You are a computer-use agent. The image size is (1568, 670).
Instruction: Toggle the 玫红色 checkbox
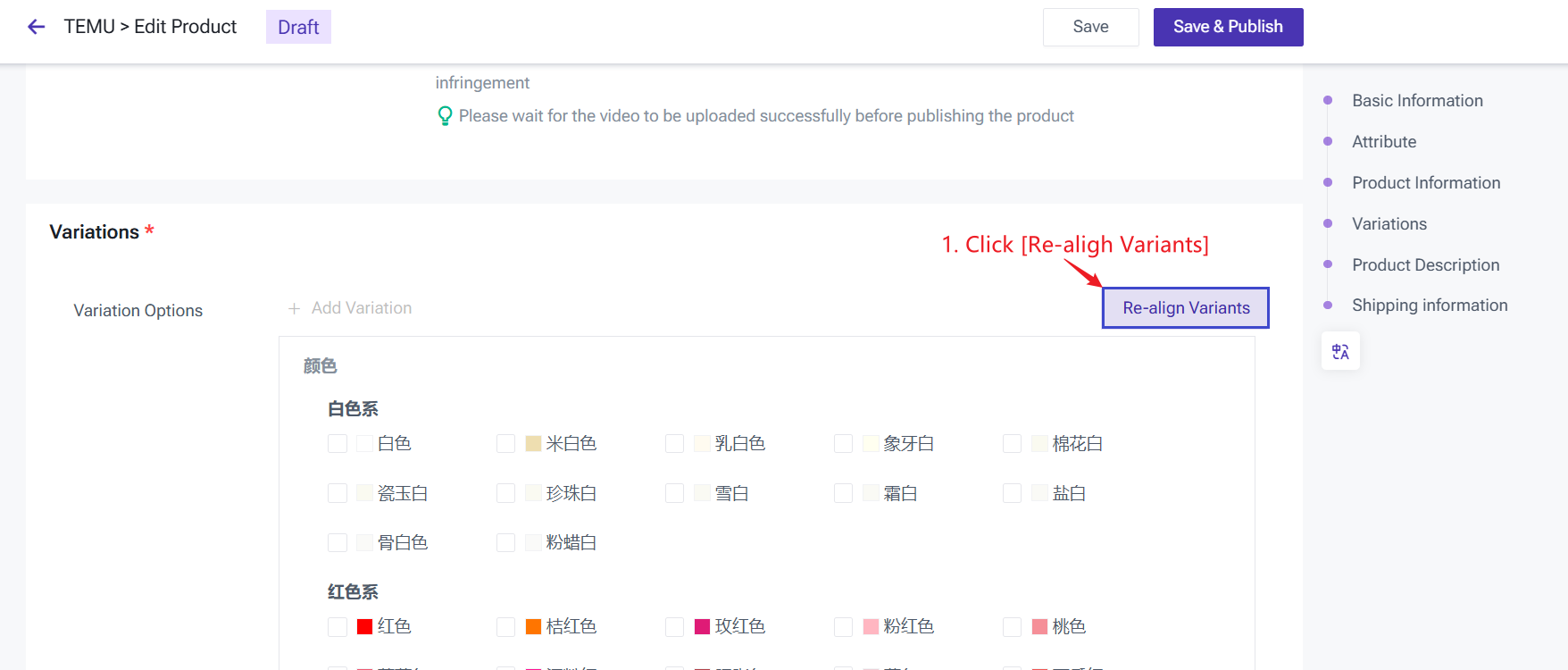click(675, 627)
